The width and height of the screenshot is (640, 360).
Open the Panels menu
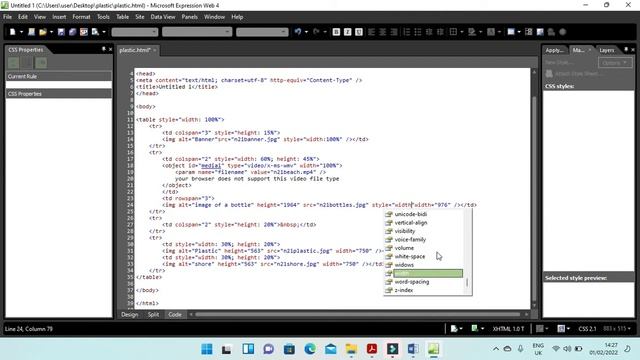(189, 17)
